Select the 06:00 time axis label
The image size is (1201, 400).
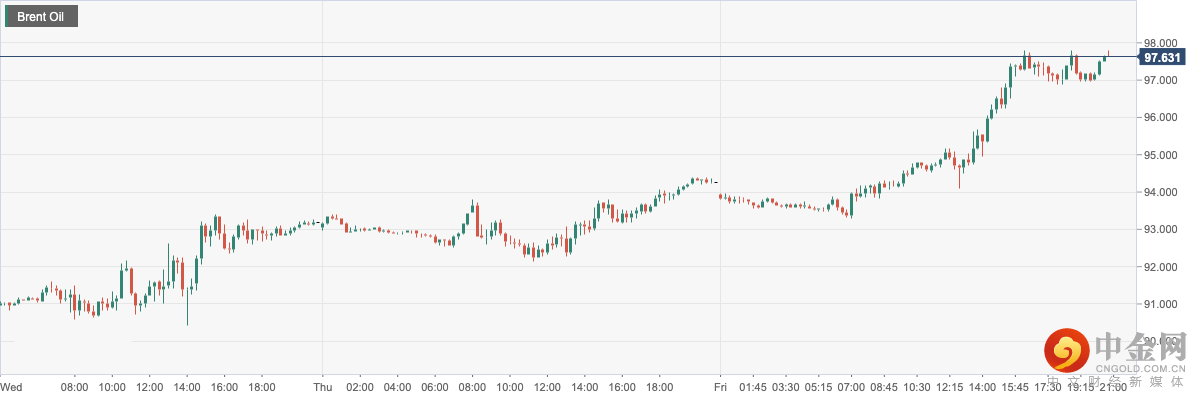435,387
